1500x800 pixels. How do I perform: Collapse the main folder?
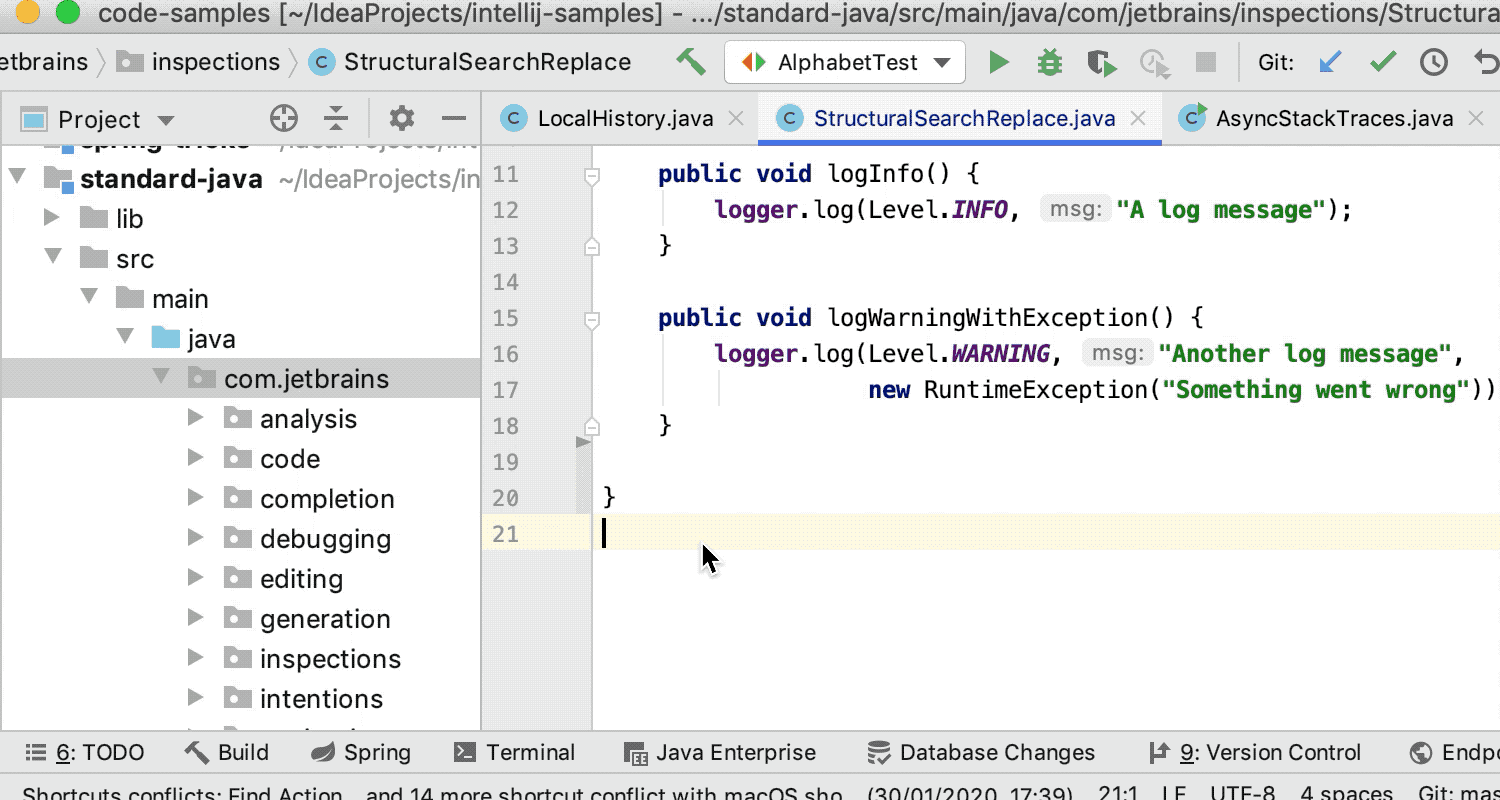click(x=89, y=297)
